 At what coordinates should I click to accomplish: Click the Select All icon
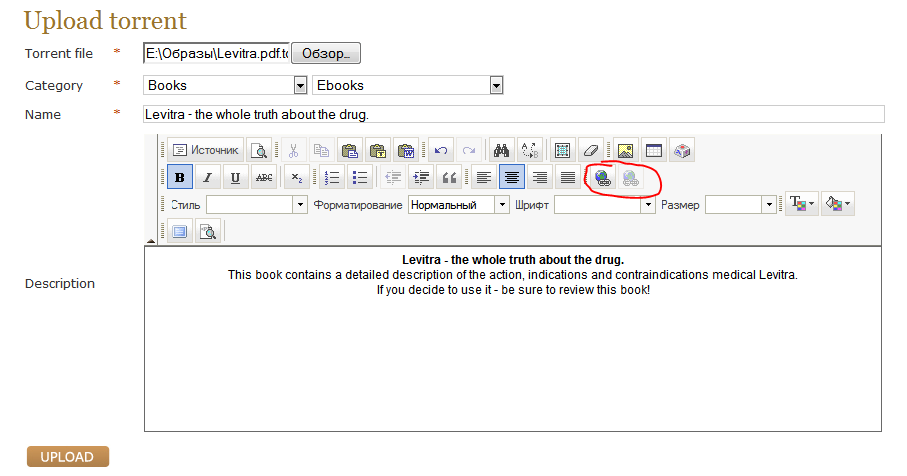[562, 150]
